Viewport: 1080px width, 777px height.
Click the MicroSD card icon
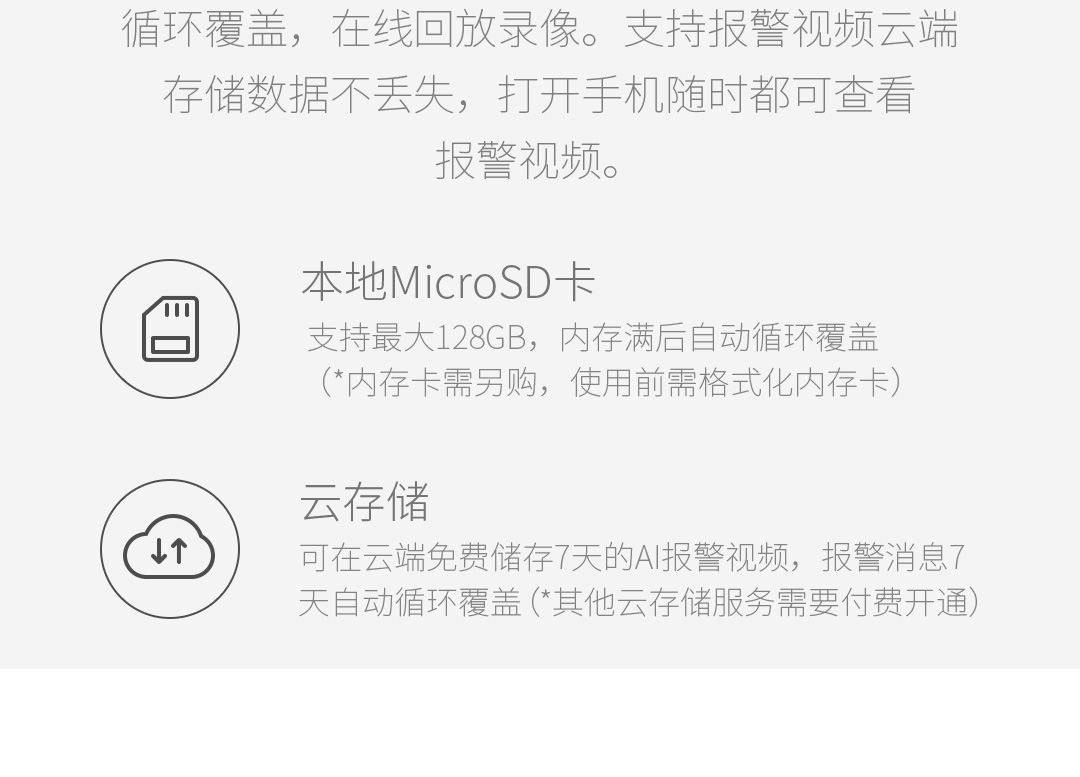pyautogui.click(x=170, y=329)
